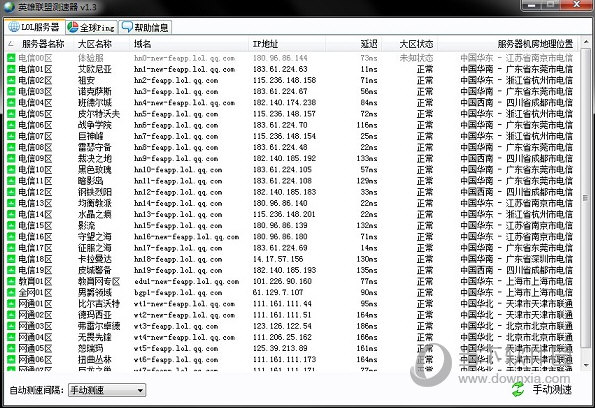Sort by 大区名称 column header

(x=94, y=44)
